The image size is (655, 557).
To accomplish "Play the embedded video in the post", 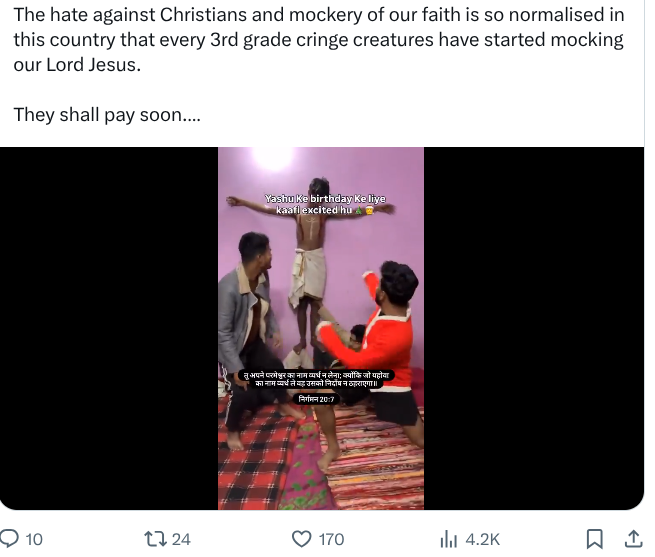I will pos(321,328).
